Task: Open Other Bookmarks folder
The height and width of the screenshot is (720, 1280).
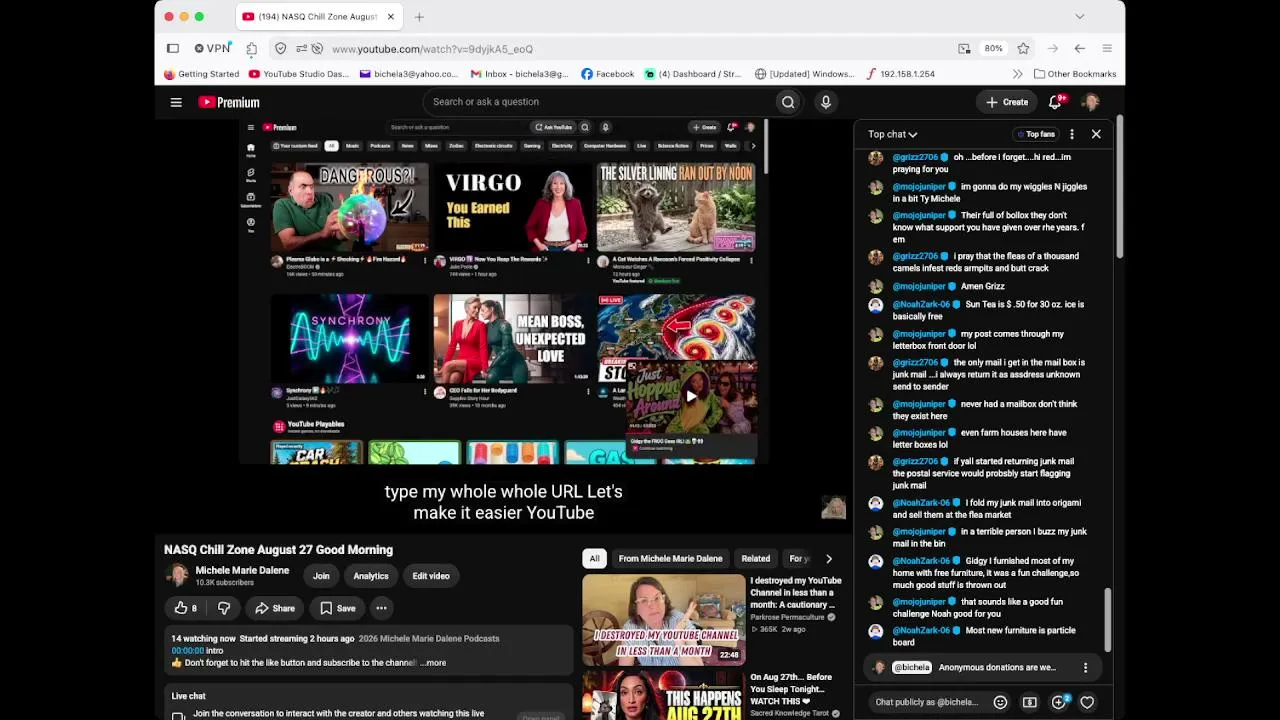Action: coord(1075,74)
